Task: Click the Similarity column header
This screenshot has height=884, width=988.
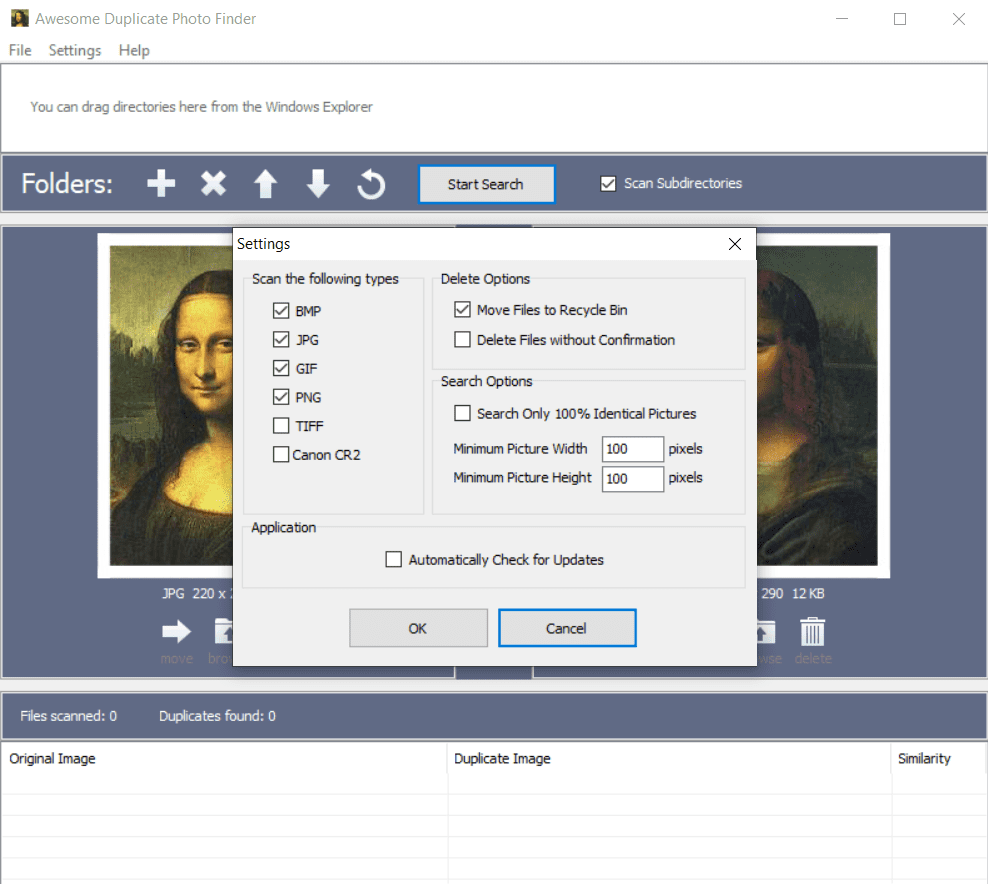Action: (939, 759)
